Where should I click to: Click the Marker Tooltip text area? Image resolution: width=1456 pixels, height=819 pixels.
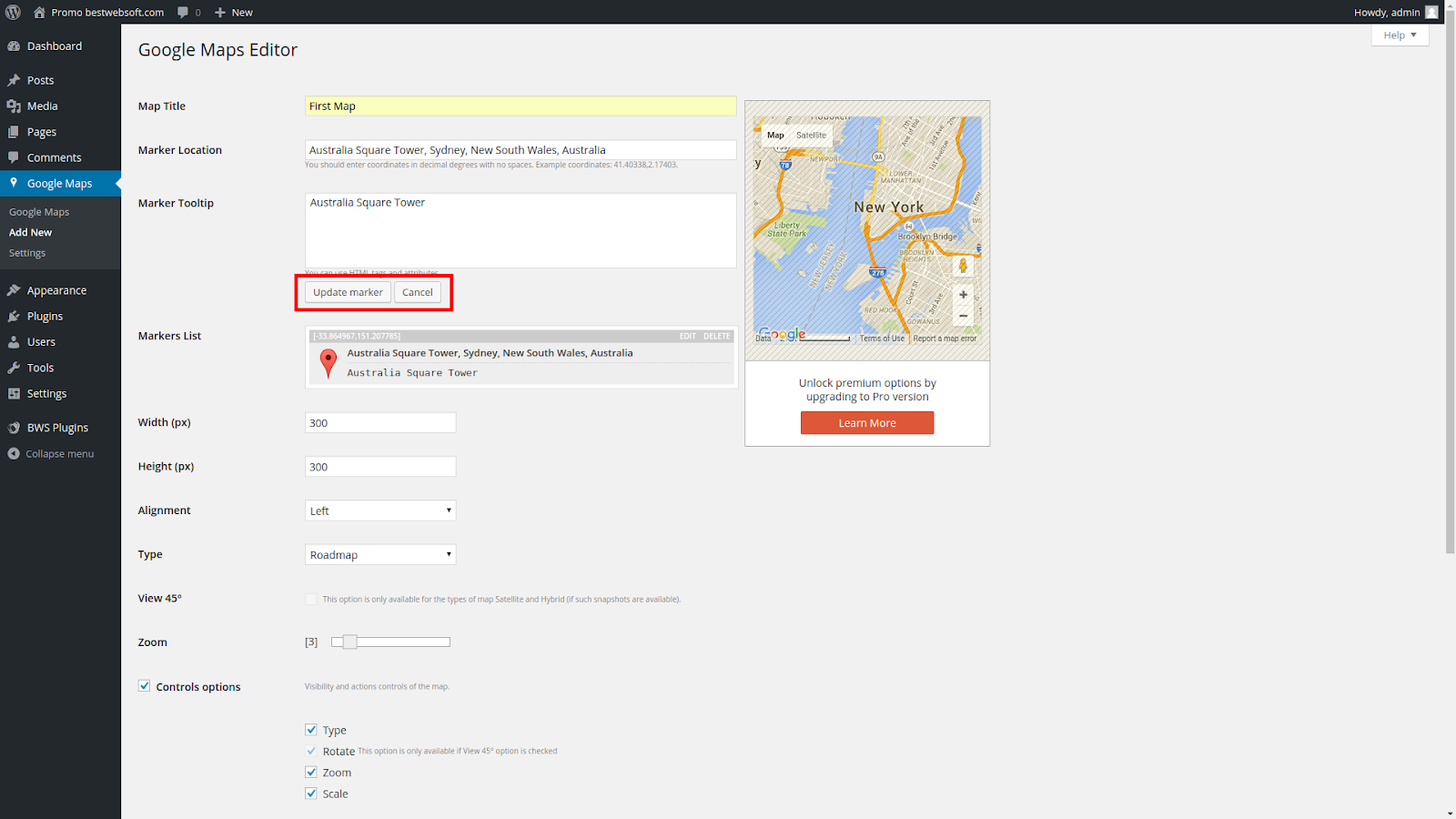click(521, 230)
